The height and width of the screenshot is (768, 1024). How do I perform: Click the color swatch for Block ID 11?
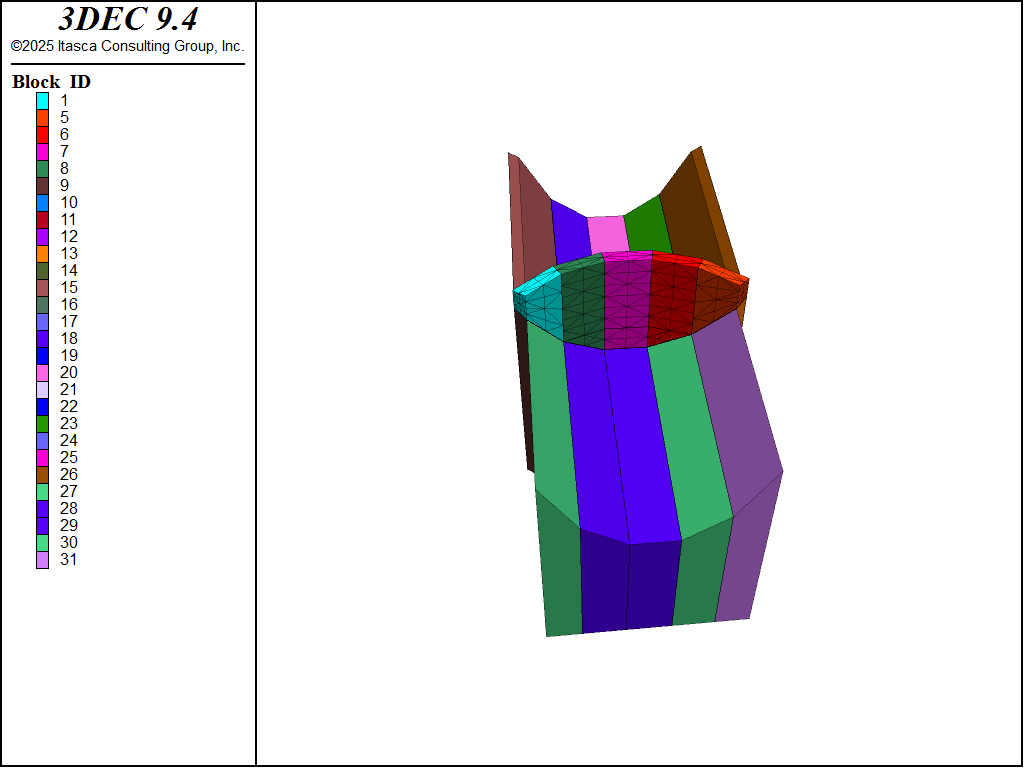point(42,219)
